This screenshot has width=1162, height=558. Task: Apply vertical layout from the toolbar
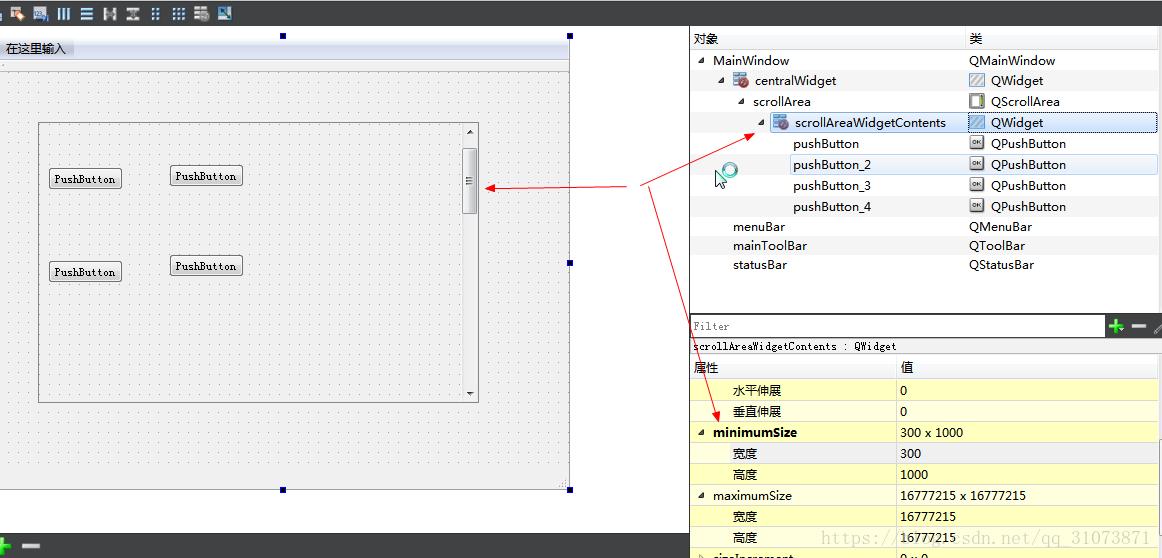[86, 14]
